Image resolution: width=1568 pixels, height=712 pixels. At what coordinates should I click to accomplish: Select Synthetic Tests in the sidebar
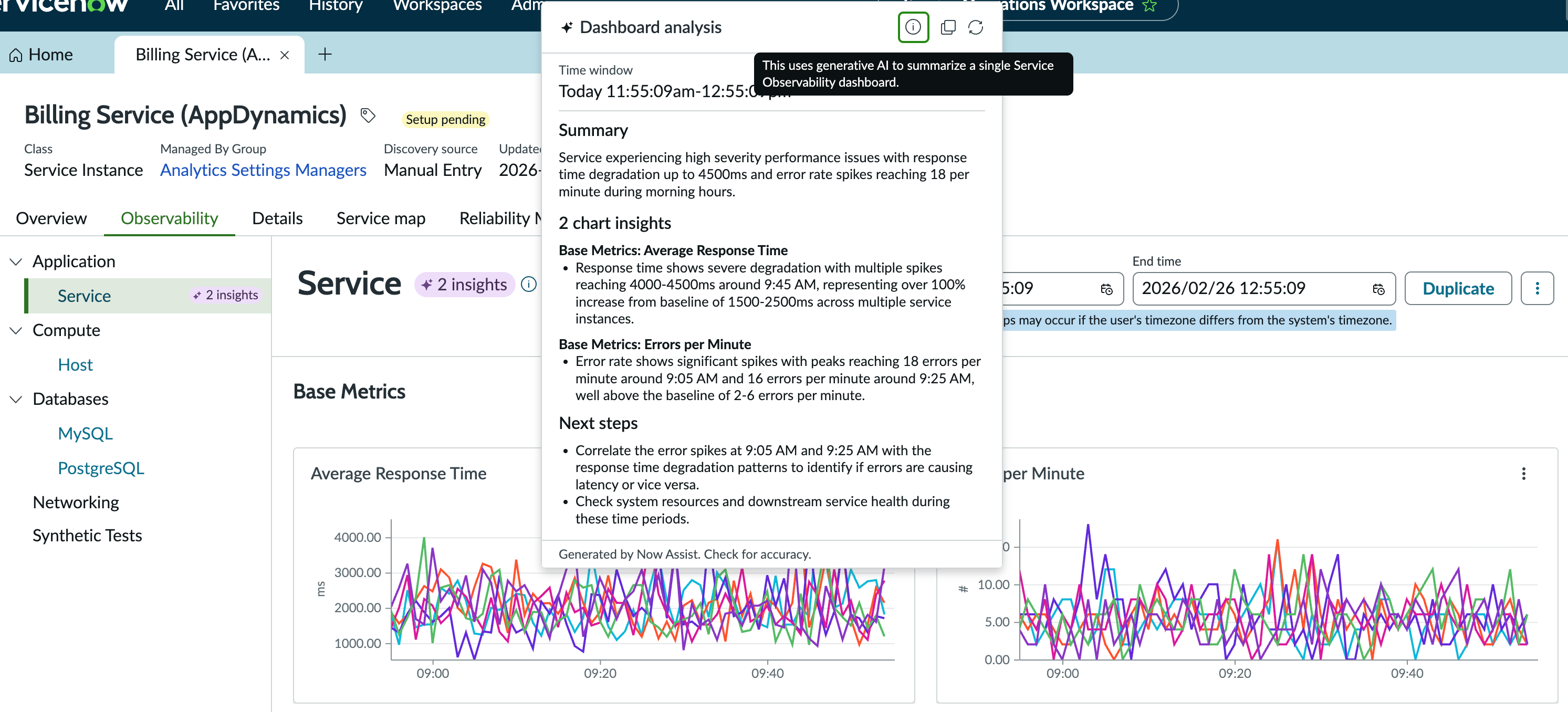pos(87,536)
